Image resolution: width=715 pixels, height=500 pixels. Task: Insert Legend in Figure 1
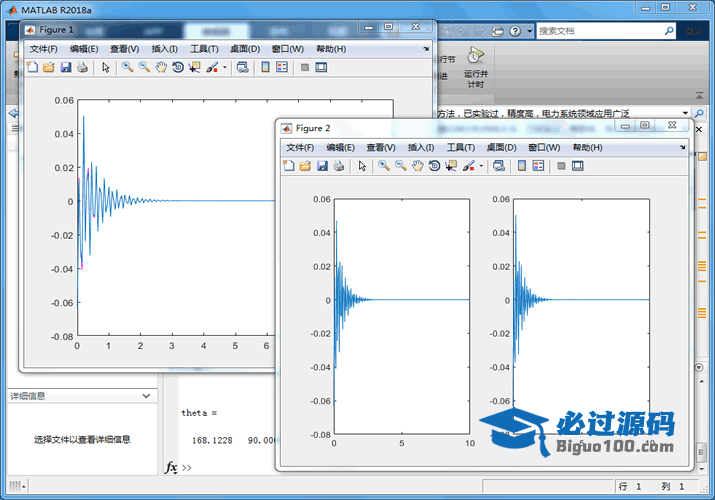tap(282, 67)
